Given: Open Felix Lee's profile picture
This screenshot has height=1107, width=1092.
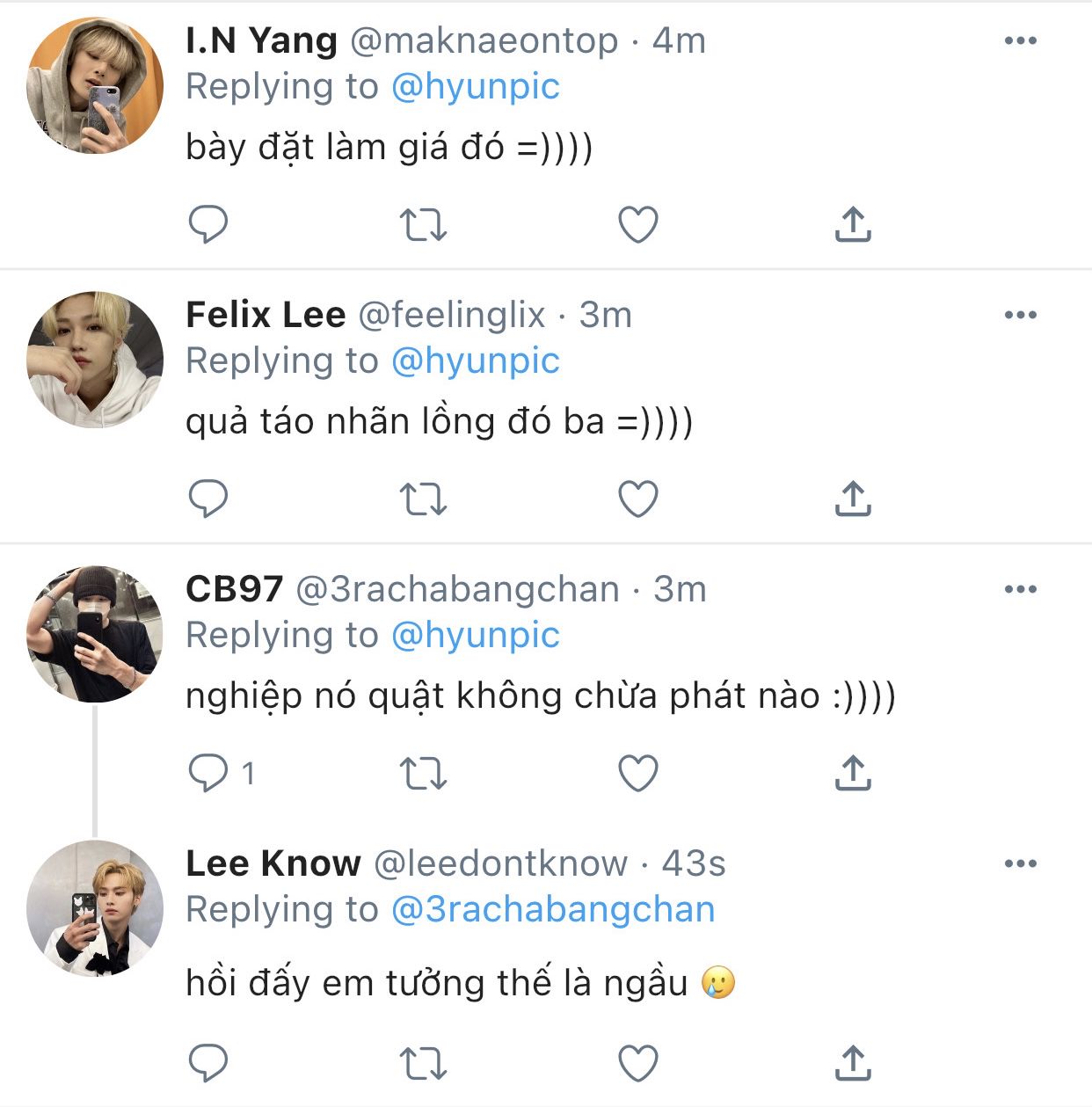Looking at the screenshot, I should (x=95, y=360).
